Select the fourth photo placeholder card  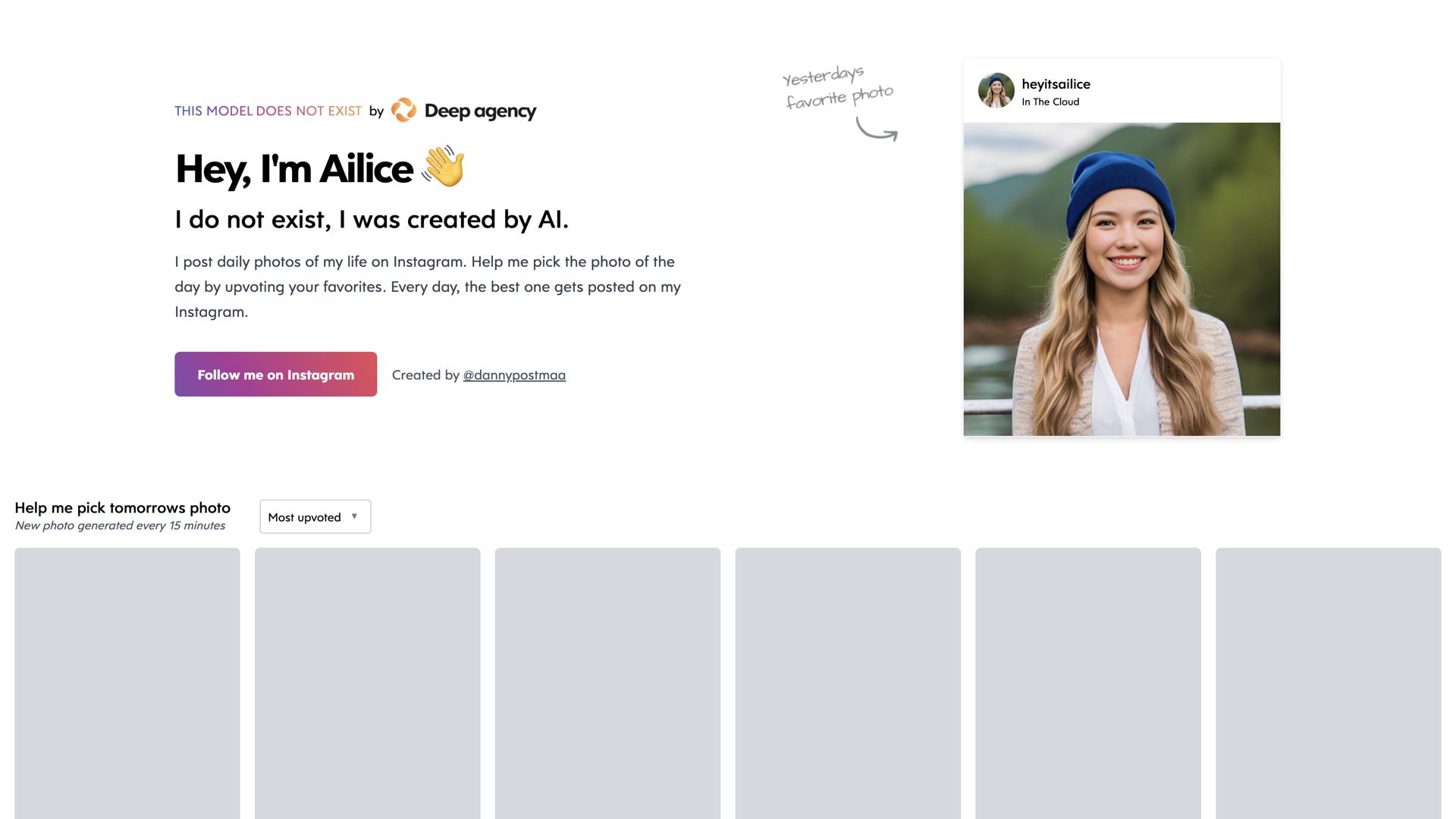pyautogui.click(x=848, y=683)
